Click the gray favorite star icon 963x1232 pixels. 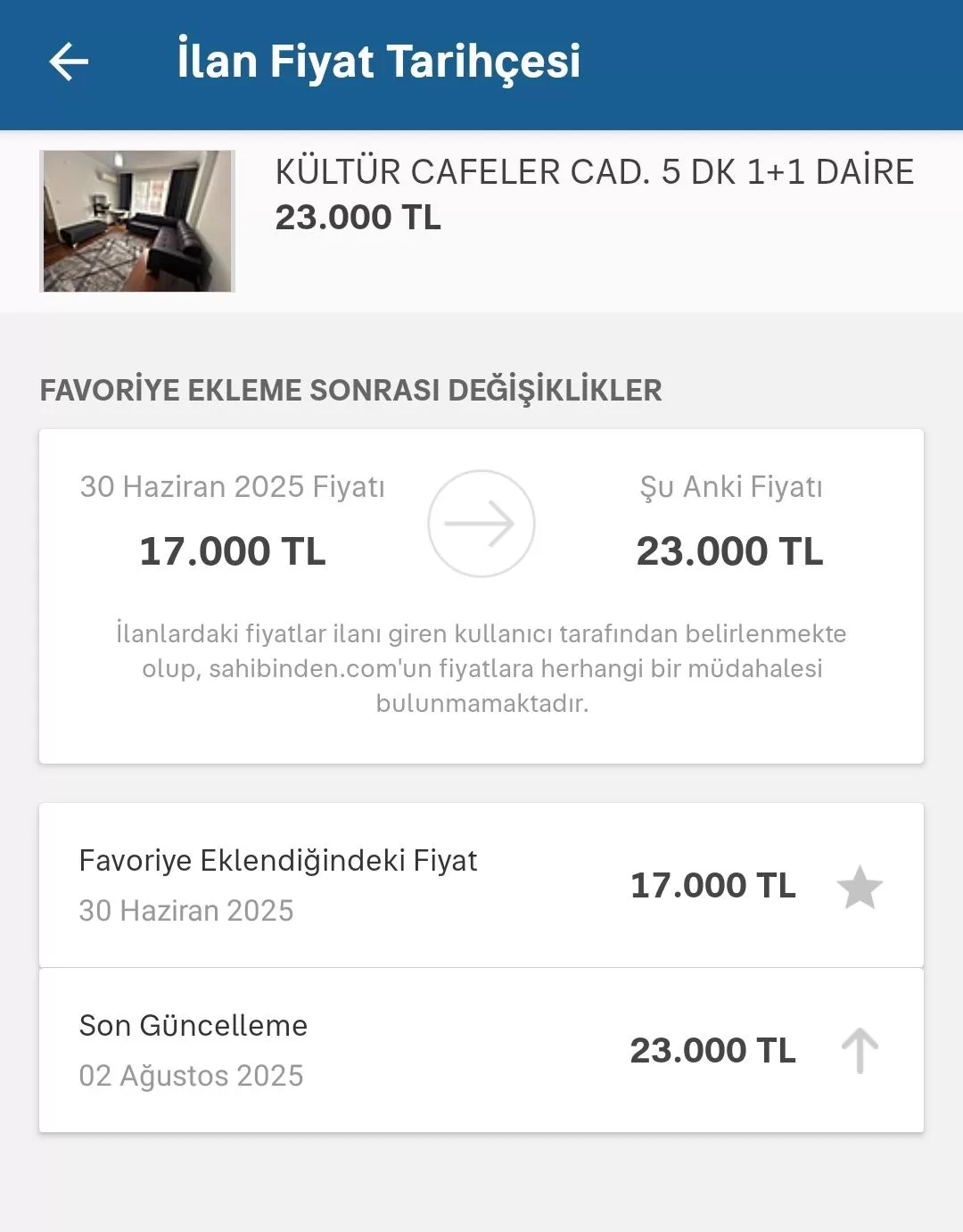(x=860, y=887)
